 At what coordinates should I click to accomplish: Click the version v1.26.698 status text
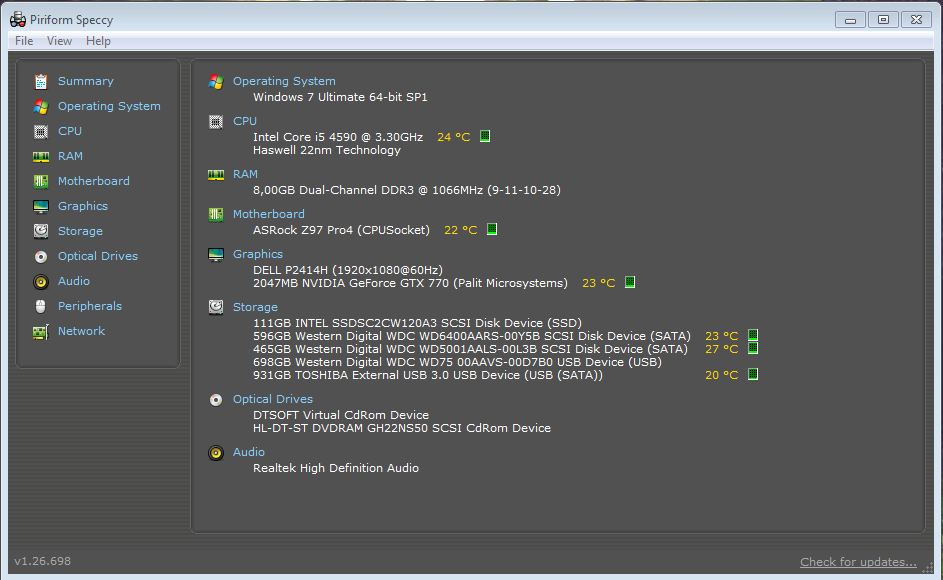pyautogui.click(x=42, y=561)
